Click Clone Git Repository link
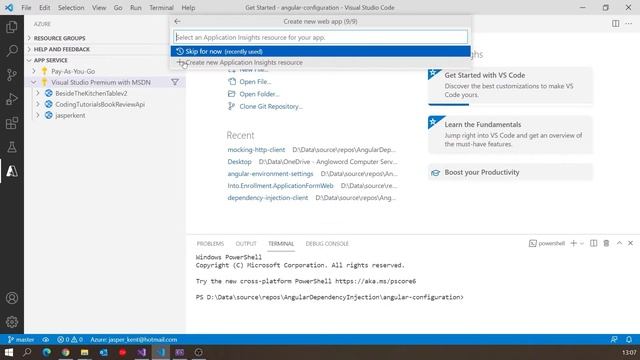 [271, 106]
